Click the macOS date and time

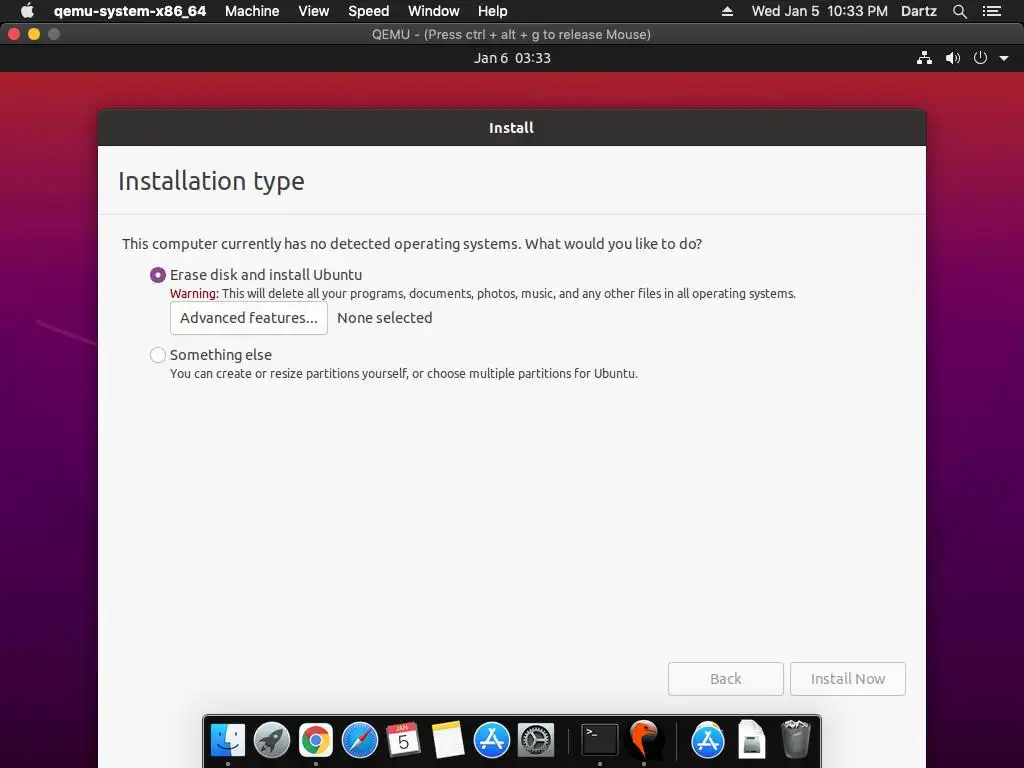[820, 11]
